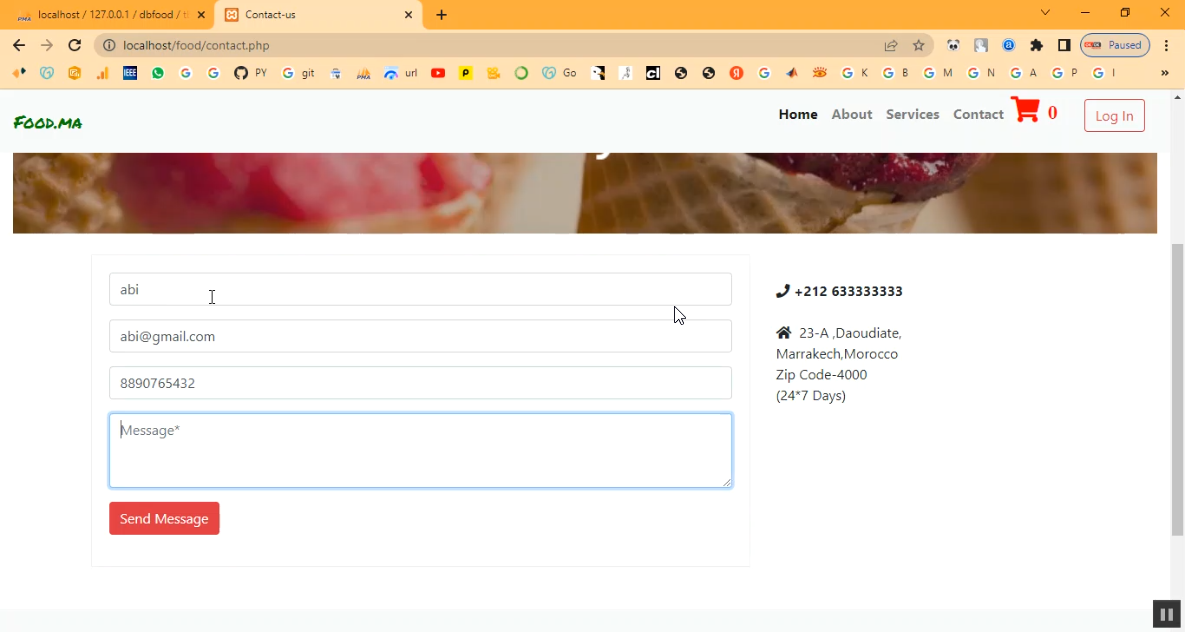This screenshot has width=1185, height=632.
Task: Open Chrome three-dot menu
Action: click(1166, 45)
